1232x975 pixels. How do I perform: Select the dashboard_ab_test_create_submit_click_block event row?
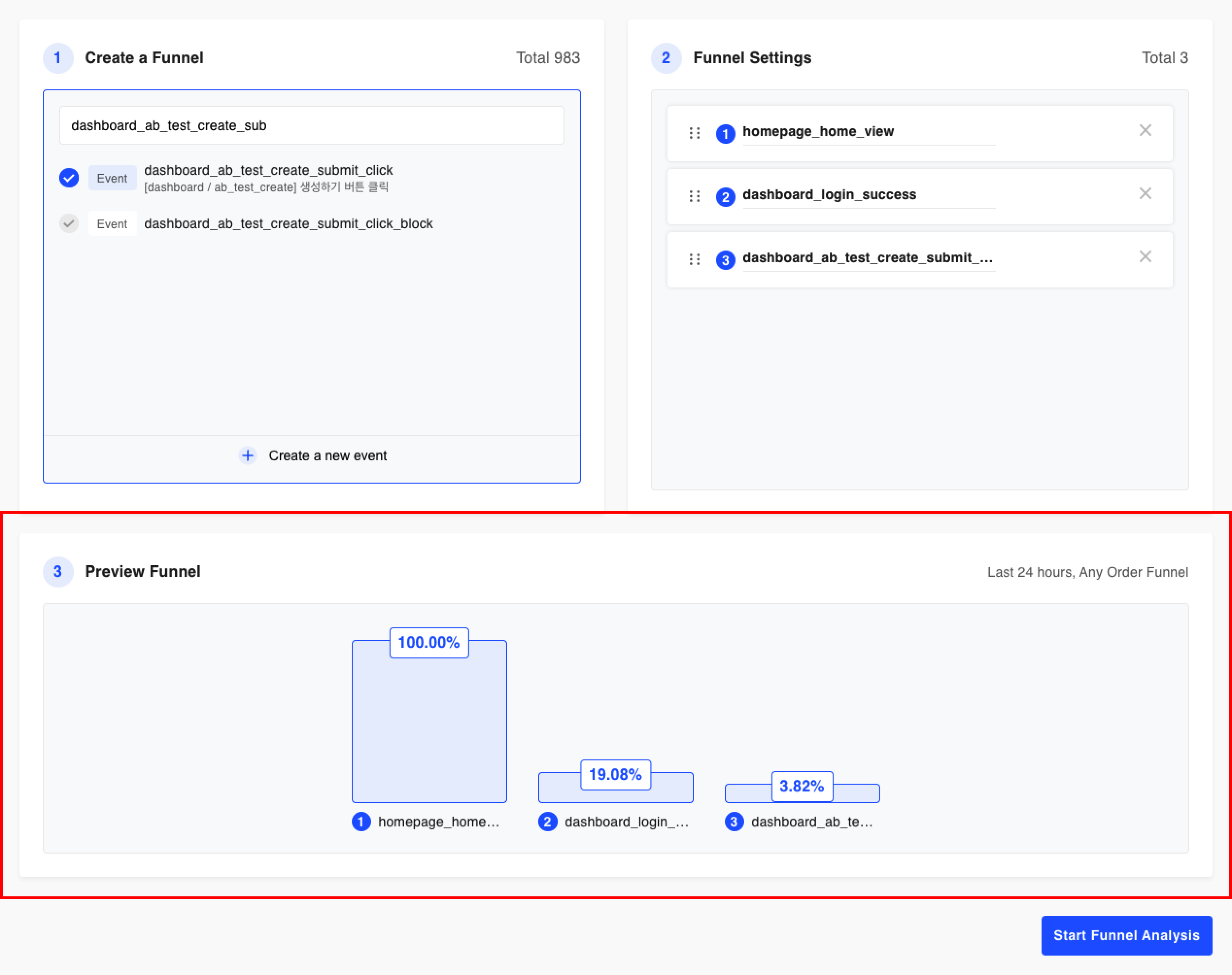pyautogui.click(x=288, y=224)
